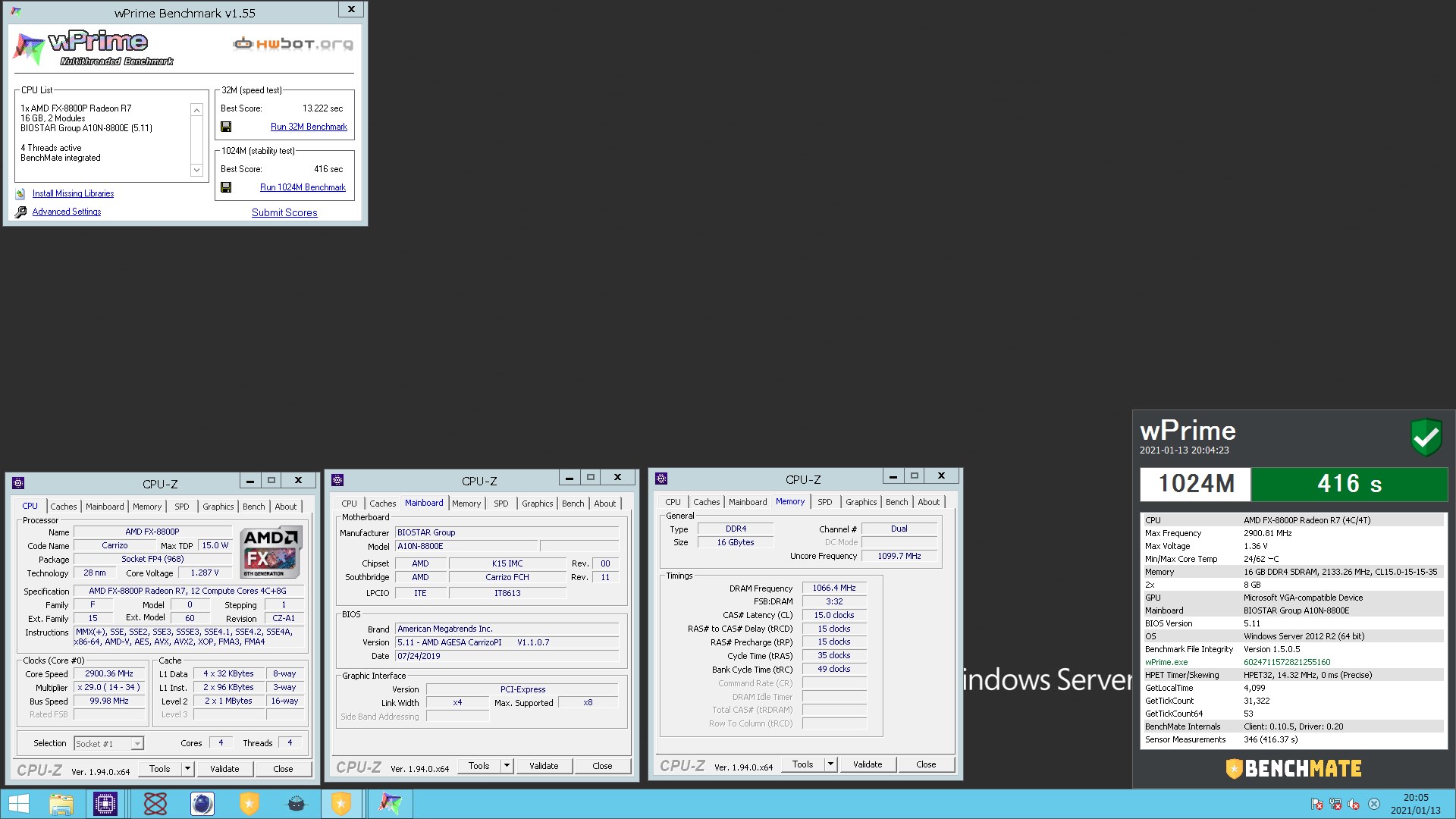Image resolution: width=1456 pixels, height=819 pixels.
Task: Open Bench tab in the CPU-Z CPU window
Action: pyautogui.click(x=254, y=507)
